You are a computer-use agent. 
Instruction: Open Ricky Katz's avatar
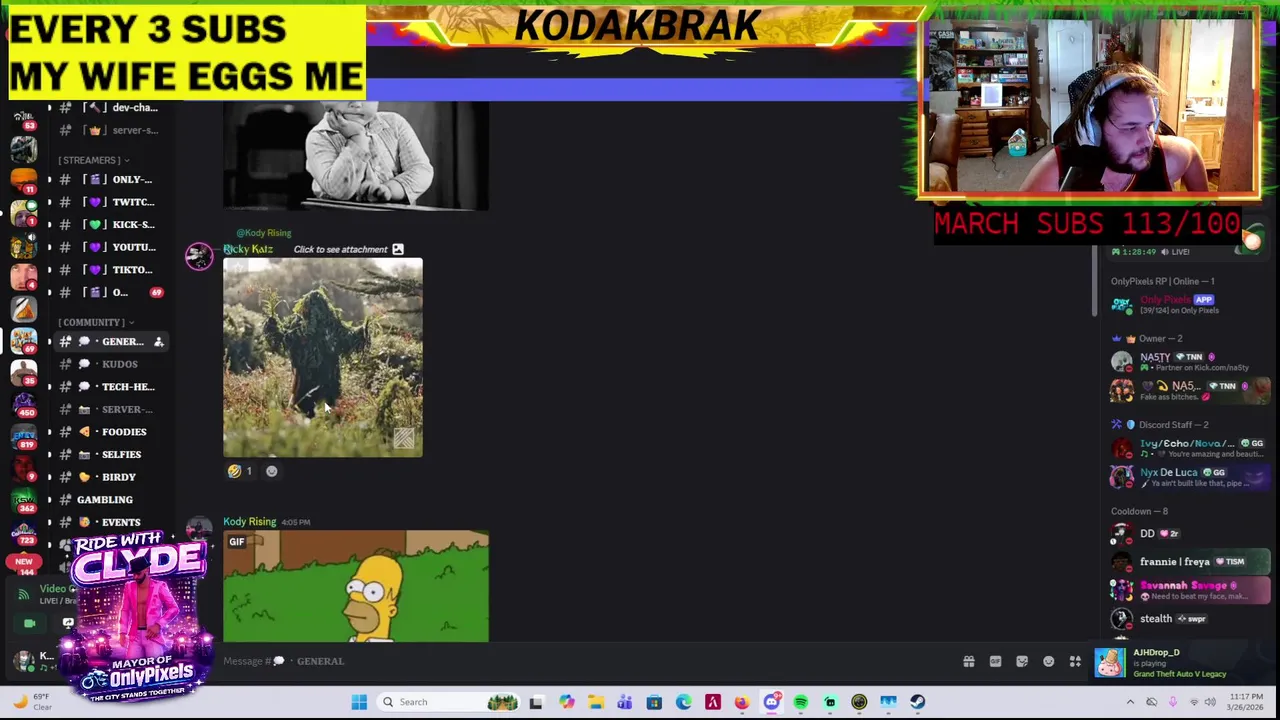click(199, 256)
